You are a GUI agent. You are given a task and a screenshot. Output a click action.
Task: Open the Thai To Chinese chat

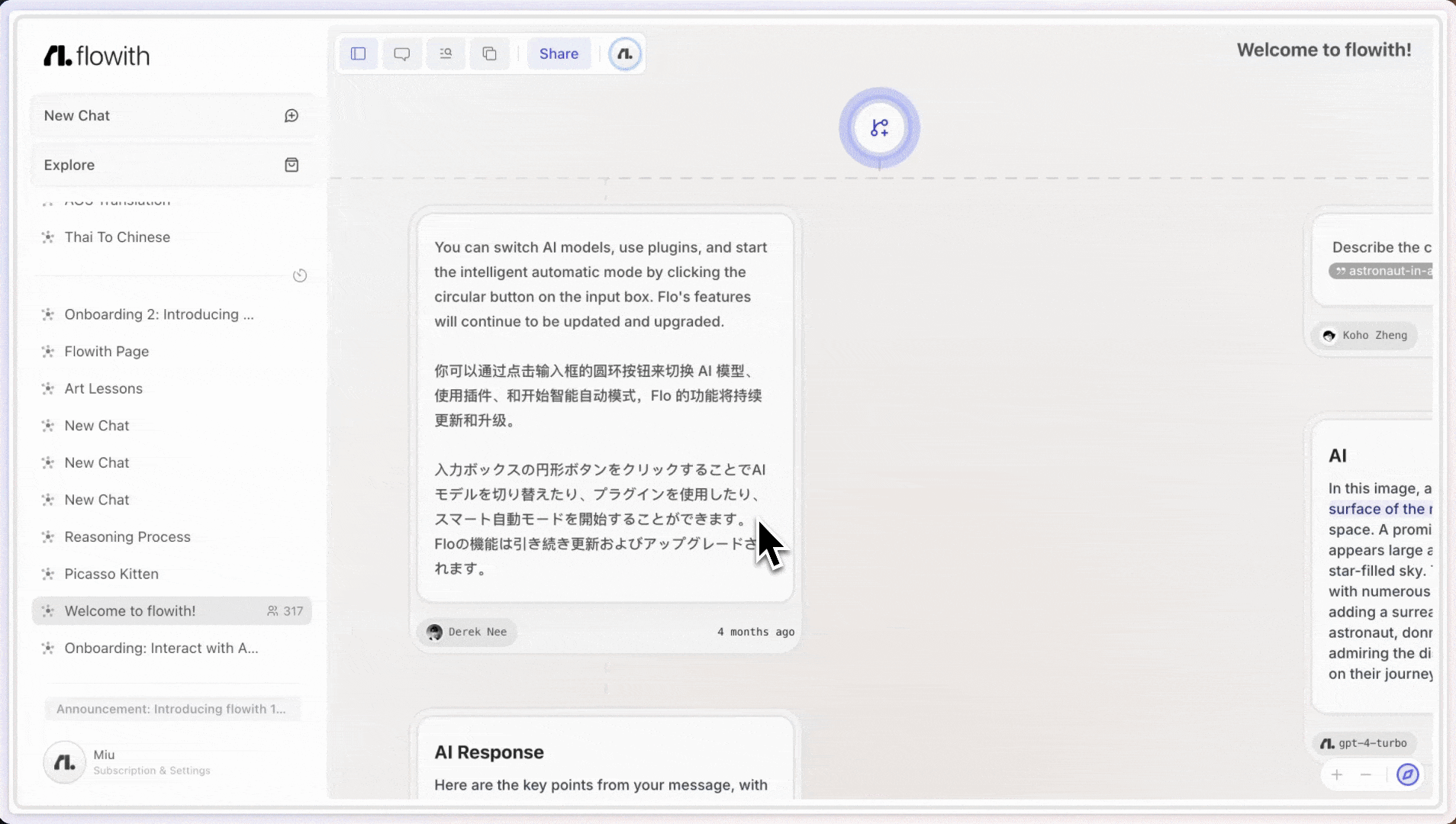click(x=117, y=237)
